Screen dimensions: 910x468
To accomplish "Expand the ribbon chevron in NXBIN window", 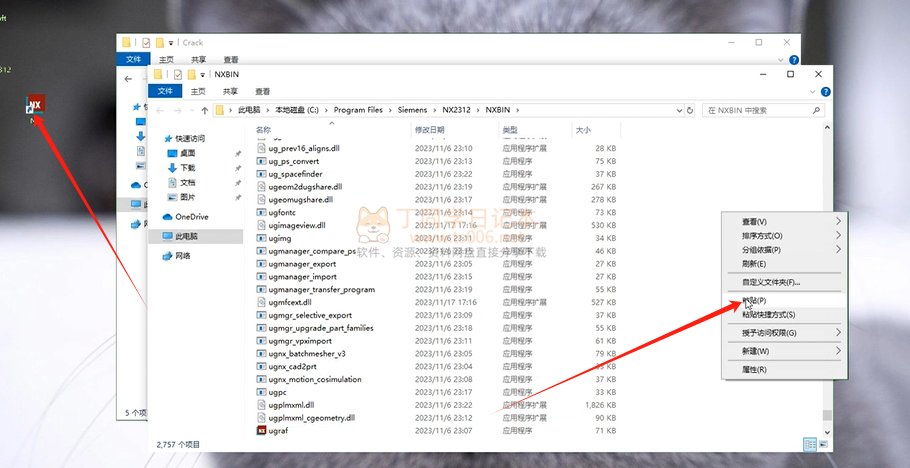I will (813, 92).
